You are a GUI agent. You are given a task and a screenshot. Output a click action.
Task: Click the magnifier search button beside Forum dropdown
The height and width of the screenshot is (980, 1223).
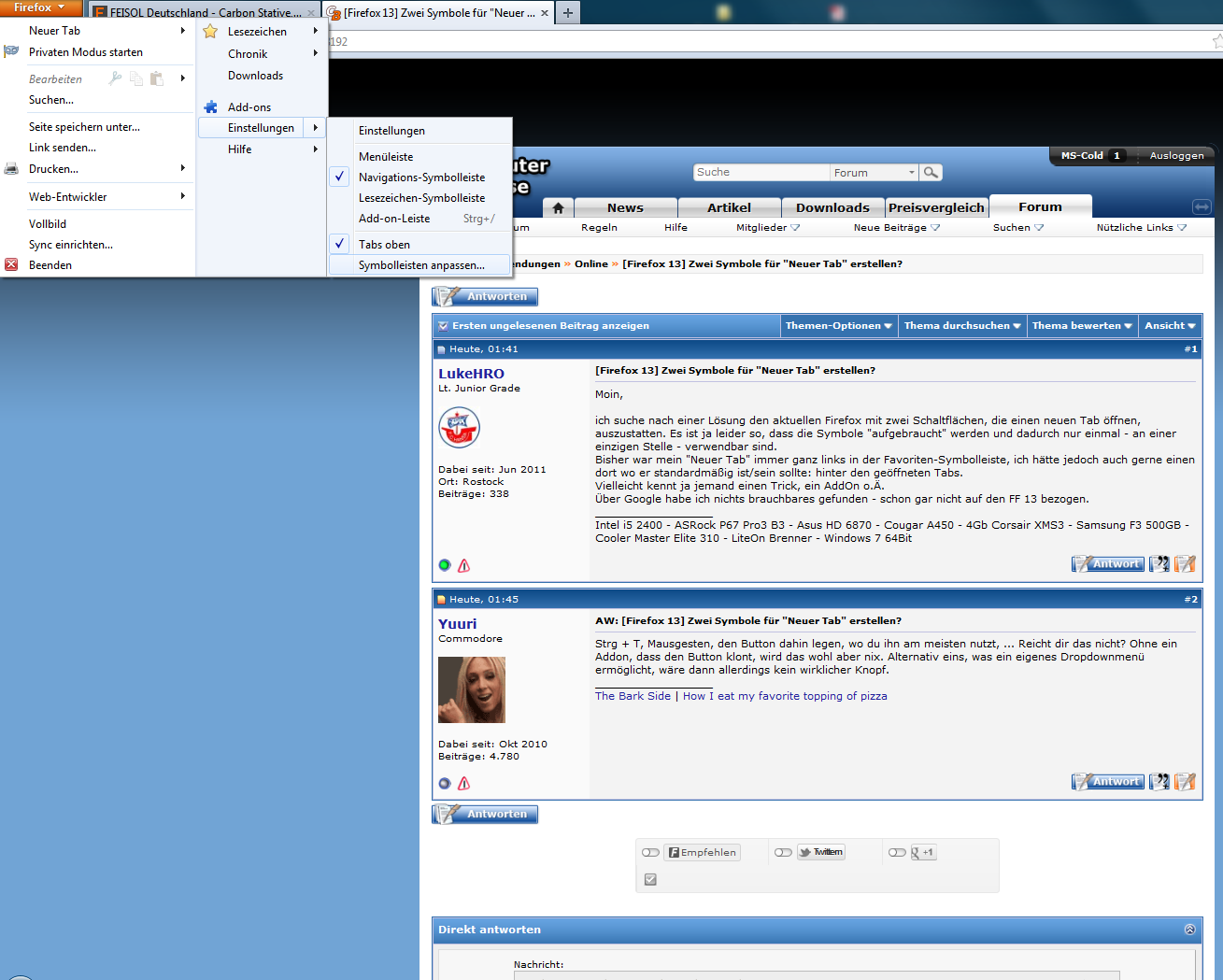click(x=931, y=172)
